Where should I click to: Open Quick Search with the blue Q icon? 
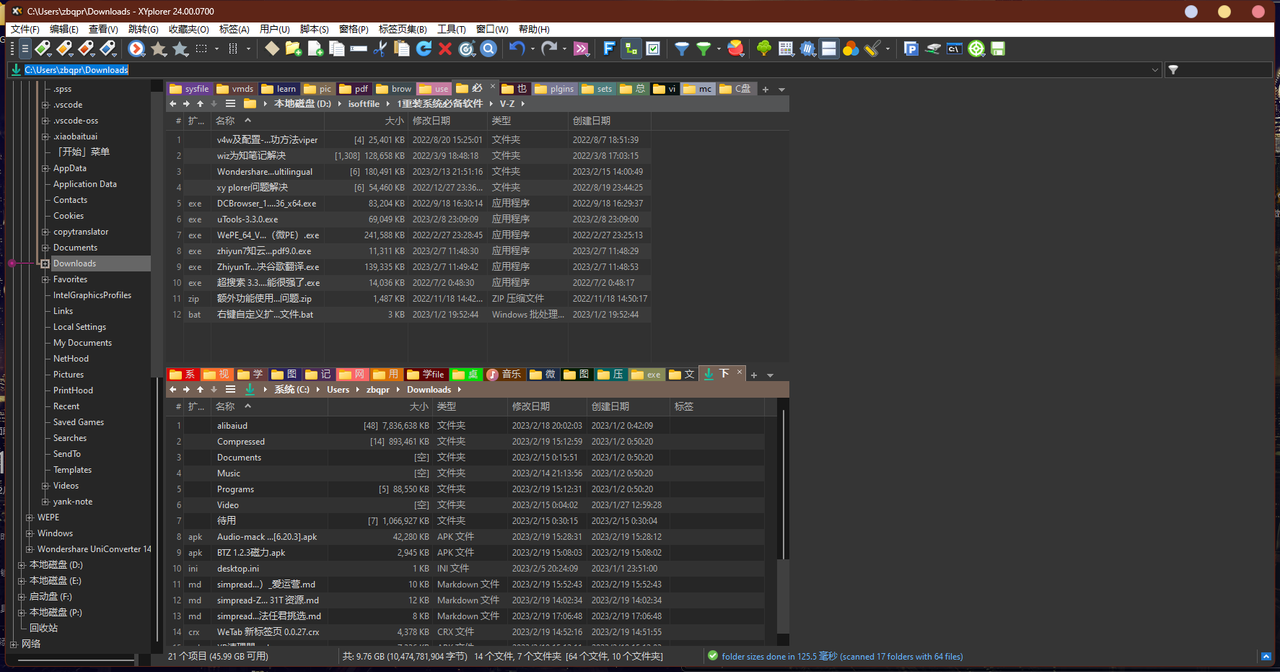pos(488,48)
